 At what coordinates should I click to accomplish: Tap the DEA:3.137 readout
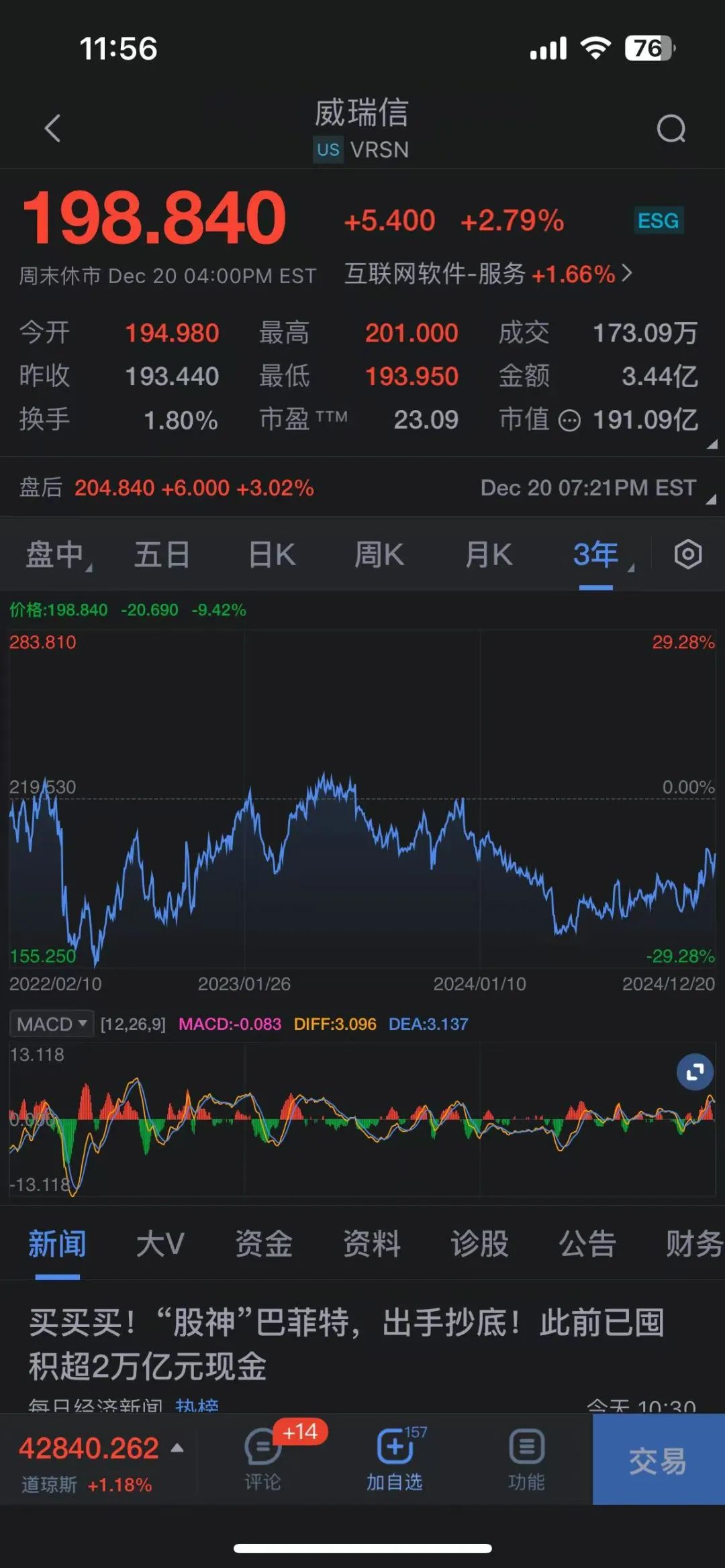point(428,1025)
